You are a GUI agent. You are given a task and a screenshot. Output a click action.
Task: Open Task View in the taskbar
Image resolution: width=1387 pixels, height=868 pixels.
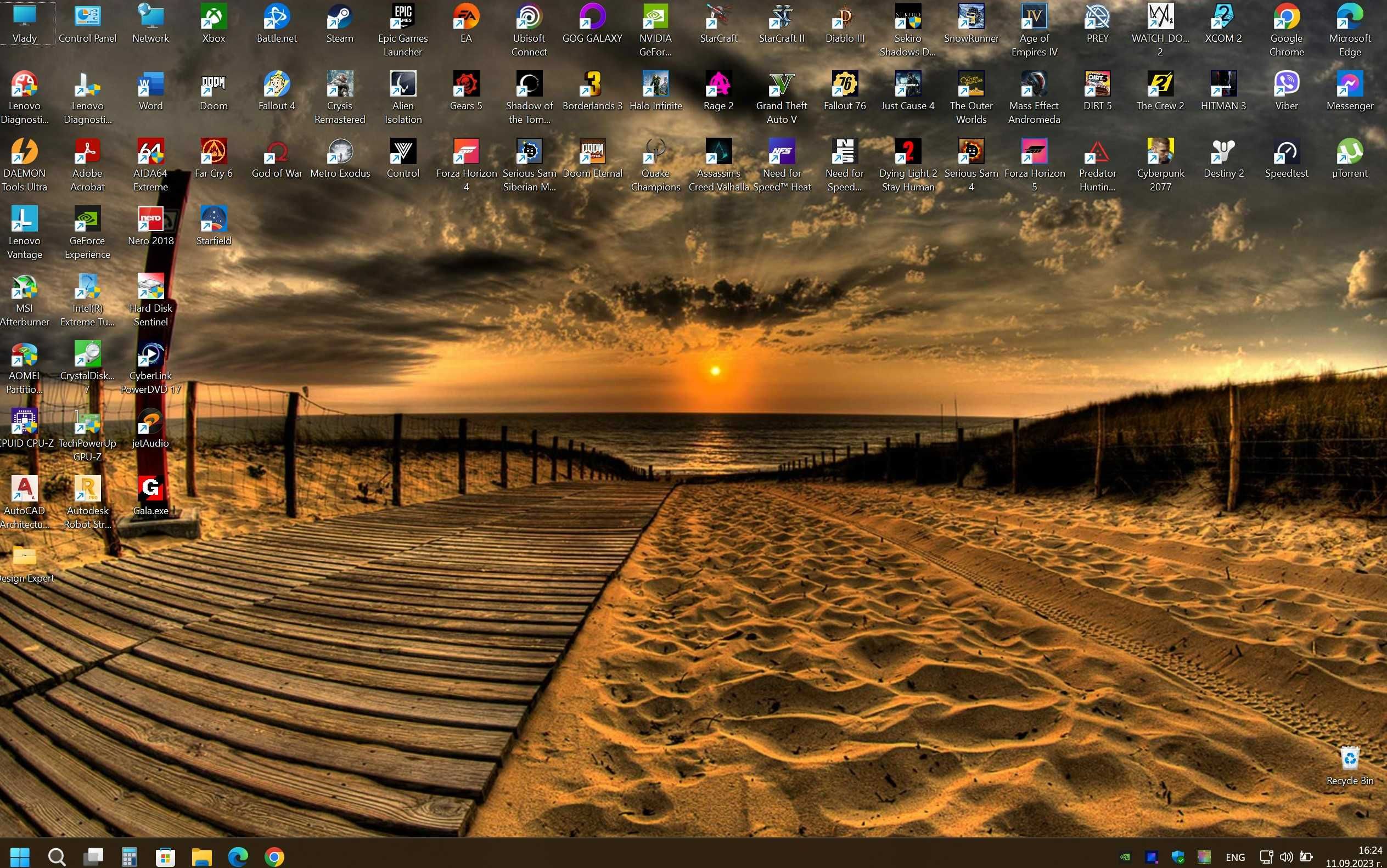92,857
